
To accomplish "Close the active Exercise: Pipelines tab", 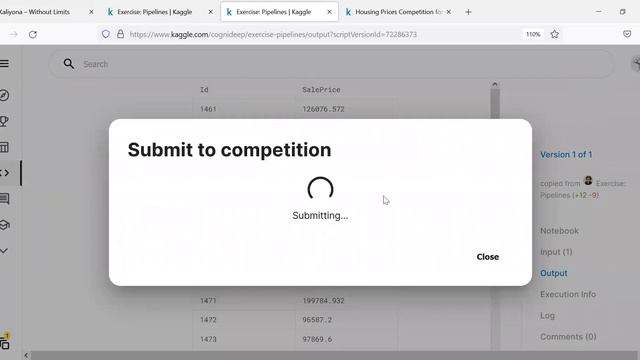I will [x=329, y=12].
